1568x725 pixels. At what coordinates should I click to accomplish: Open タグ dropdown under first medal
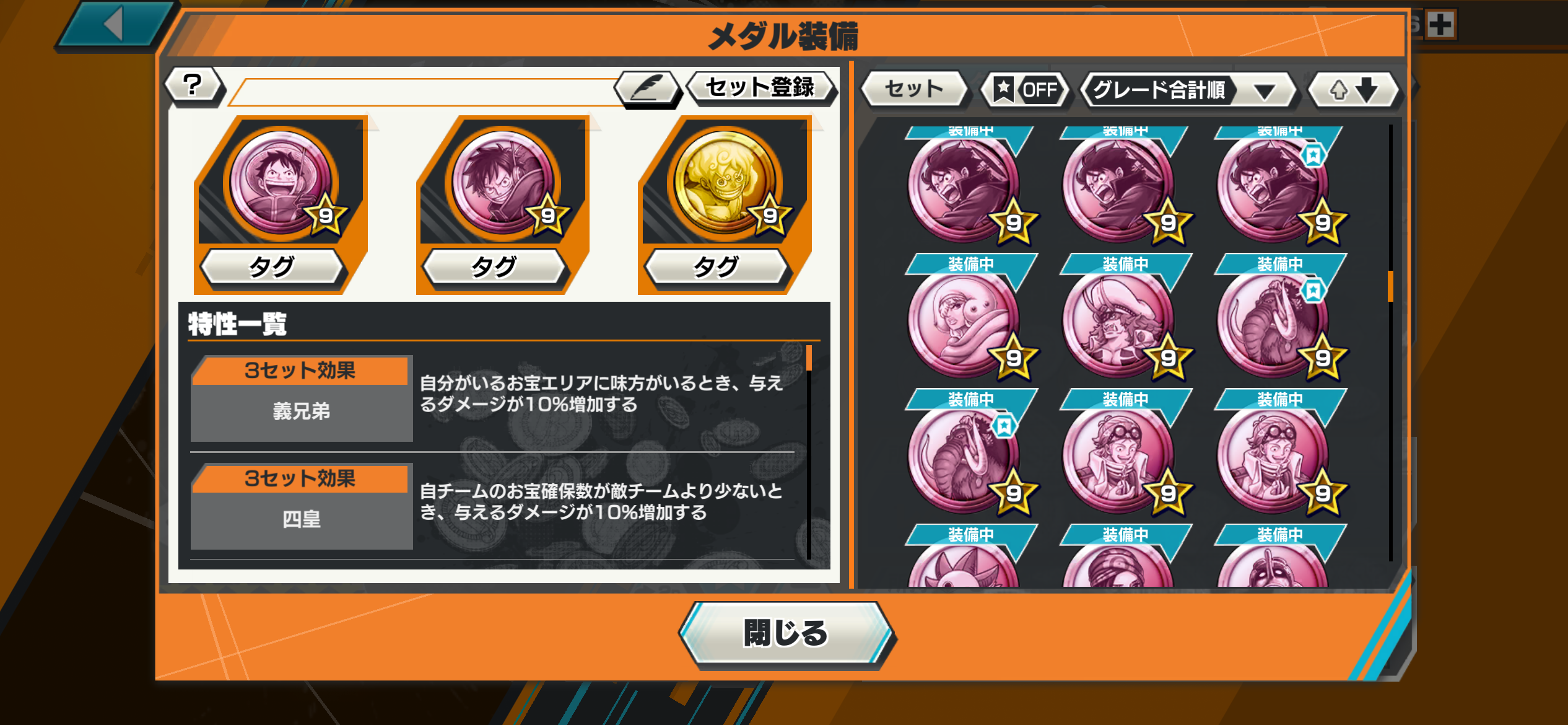(271, 268)
